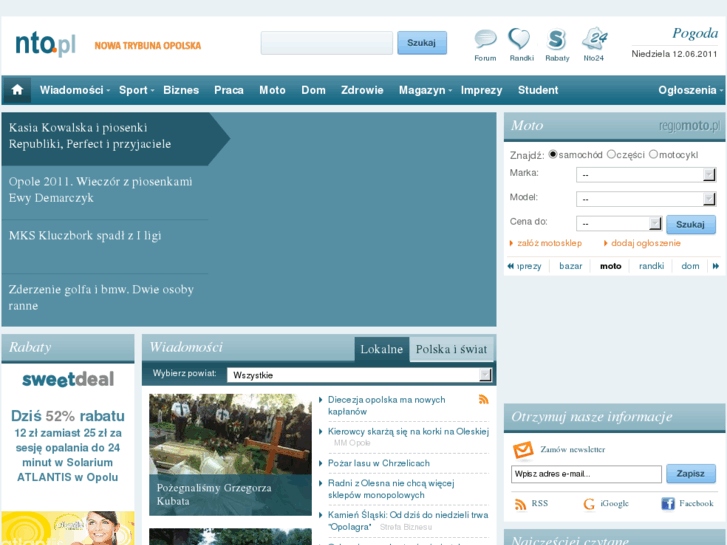Open the Model dropdown
This screenshot has width=727, height=545.
click(x=646, y=199)
